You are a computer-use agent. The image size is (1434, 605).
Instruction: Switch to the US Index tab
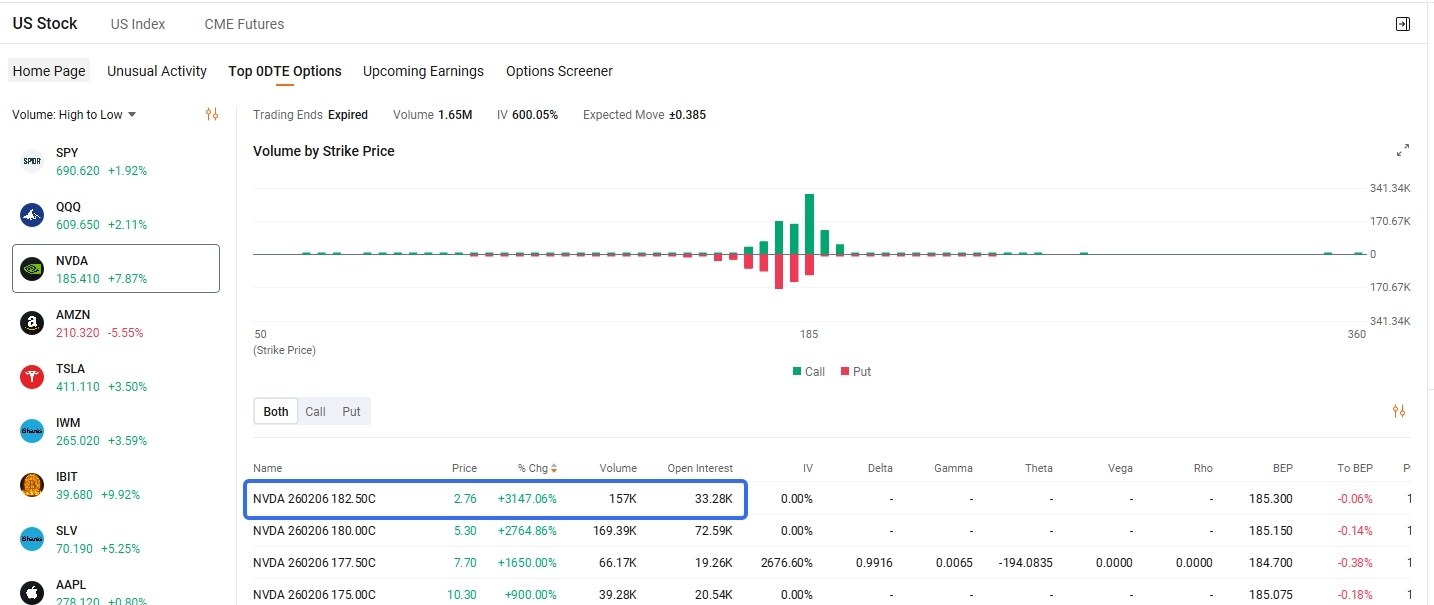138,23
